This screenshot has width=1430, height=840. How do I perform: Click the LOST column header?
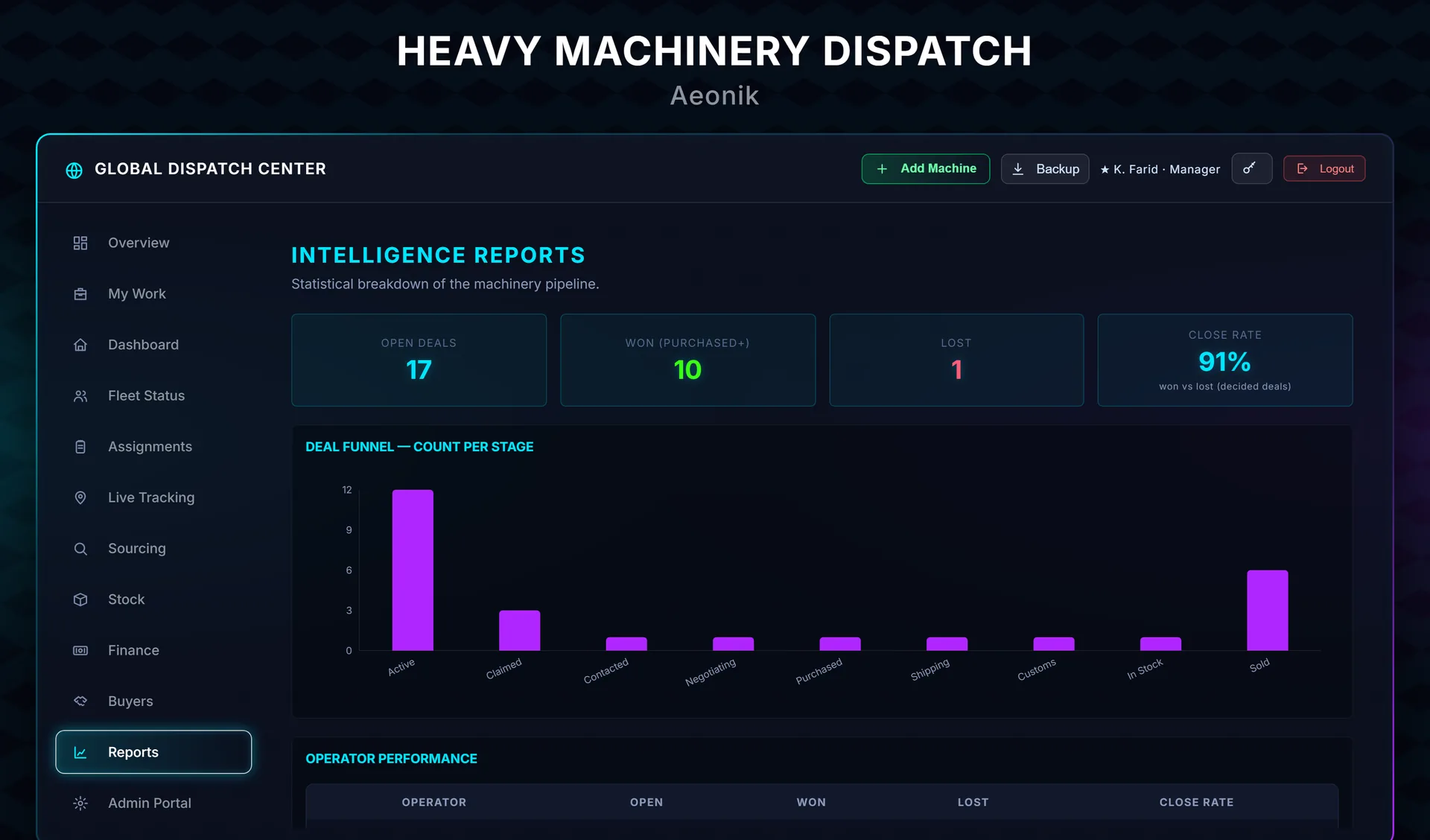973,803
